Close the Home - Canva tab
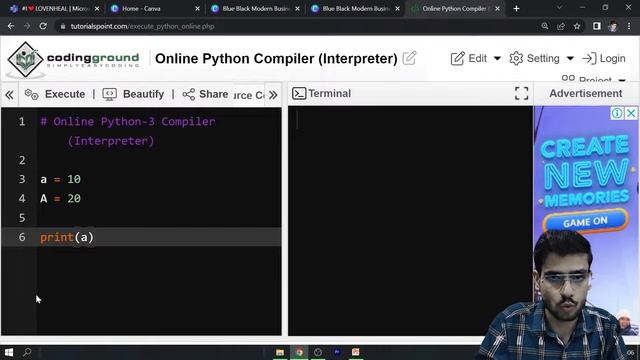Viewport: 640px width, 360px height. [198, 9]
